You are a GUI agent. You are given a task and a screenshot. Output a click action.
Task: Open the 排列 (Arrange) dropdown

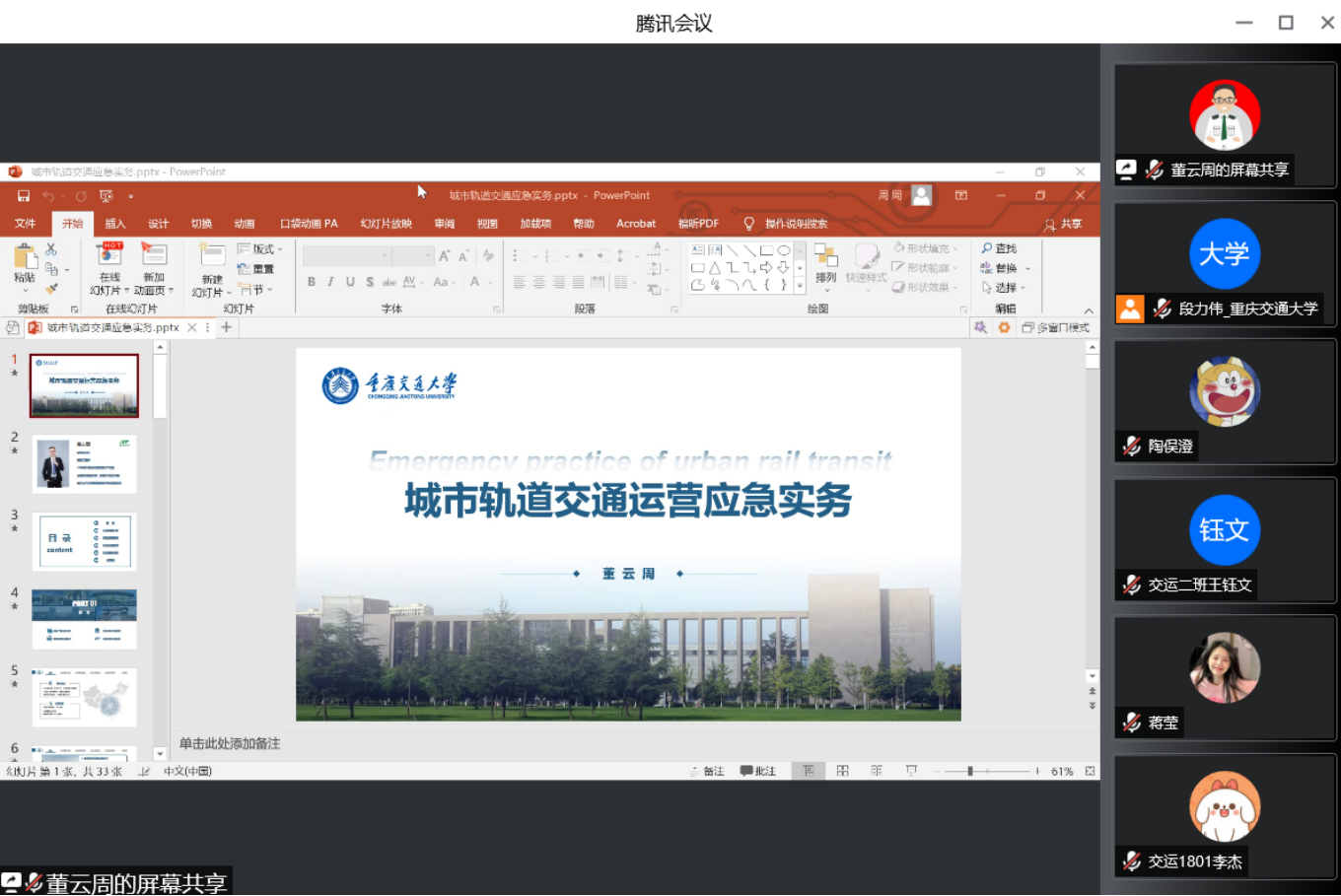pos(825,268)
